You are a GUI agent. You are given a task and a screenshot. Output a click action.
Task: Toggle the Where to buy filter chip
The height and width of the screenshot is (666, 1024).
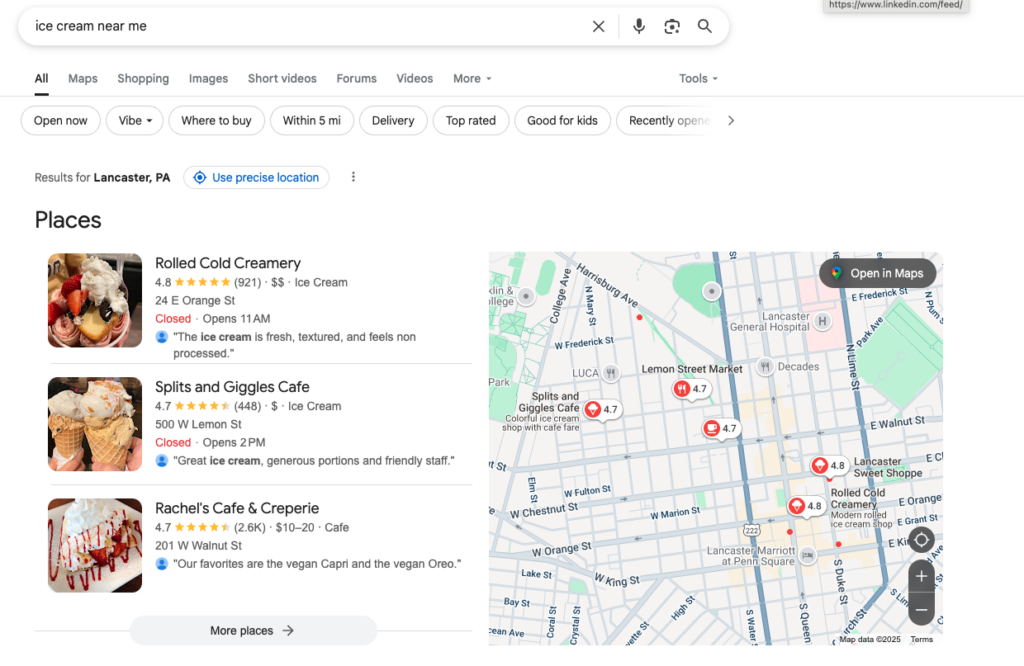[216, 121]
